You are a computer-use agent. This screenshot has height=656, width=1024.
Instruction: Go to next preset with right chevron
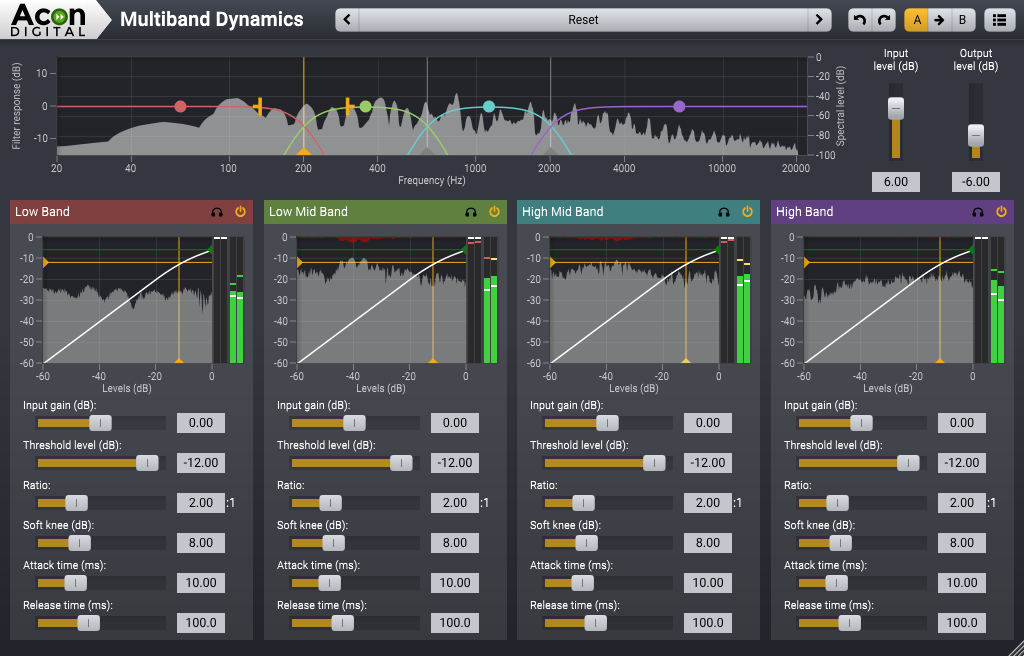point(818,19)
